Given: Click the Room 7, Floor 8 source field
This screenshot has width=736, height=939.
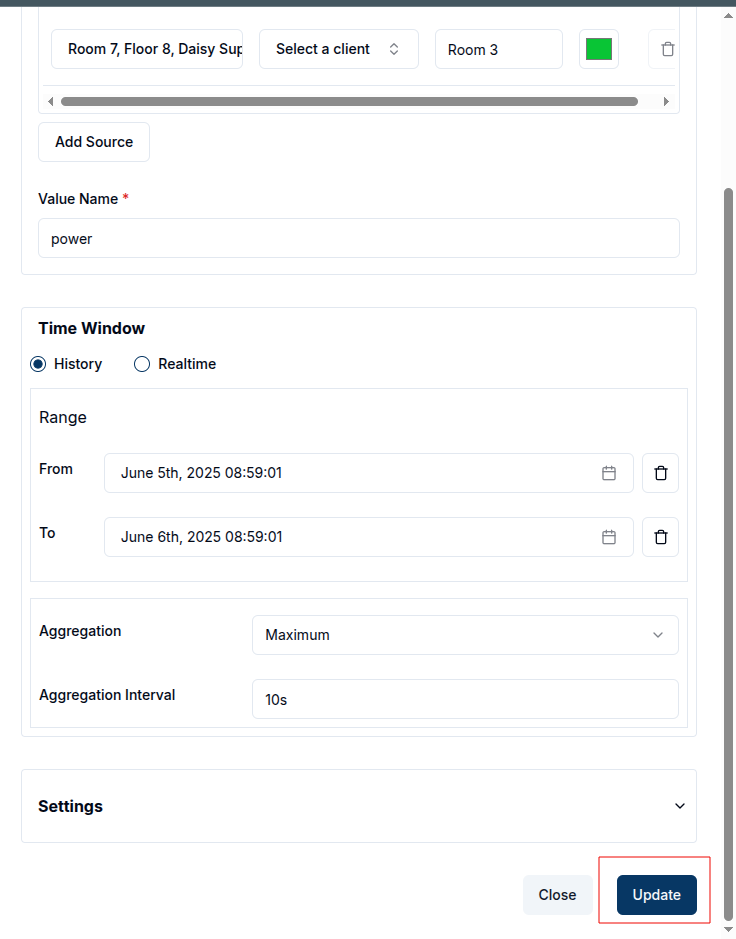Looking at the screenshot, I should coord(147,49).
